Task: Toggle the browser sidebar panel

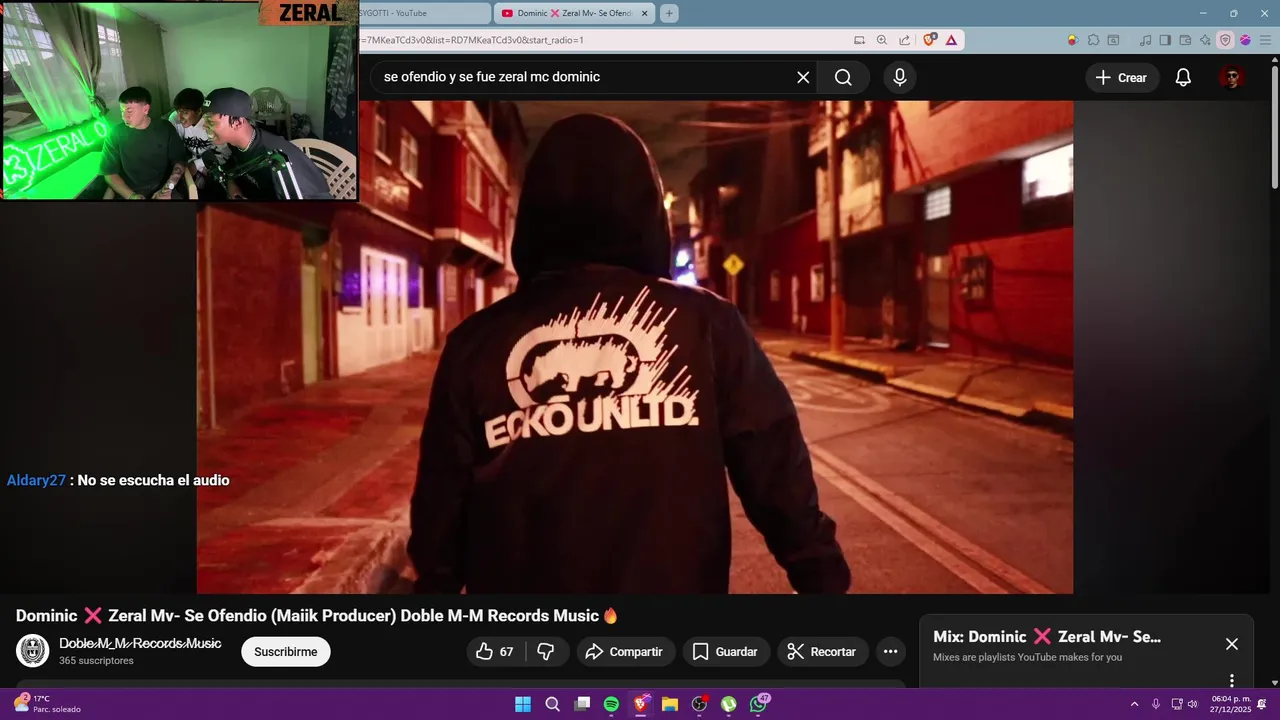Action: 1165,40
